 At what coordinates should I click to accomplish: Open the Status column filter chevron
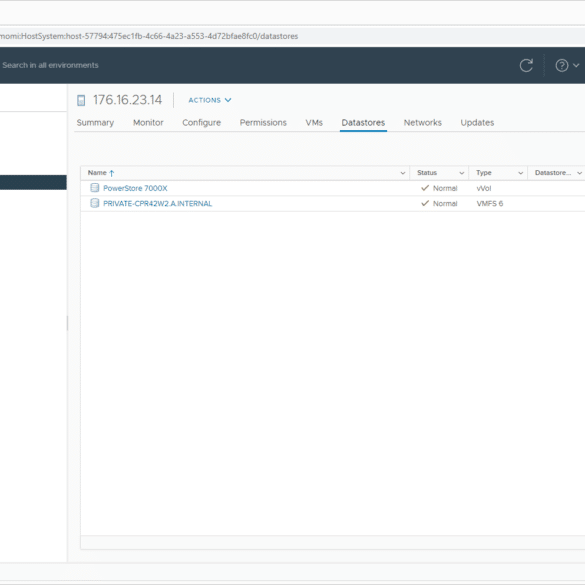462,173
